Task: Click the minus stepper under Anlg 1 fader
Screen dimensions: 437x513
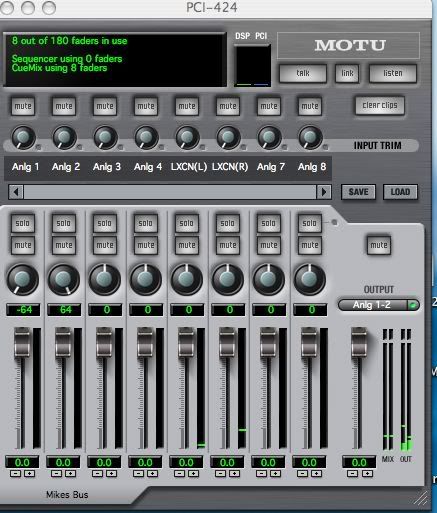Action: tap(15, 474)
